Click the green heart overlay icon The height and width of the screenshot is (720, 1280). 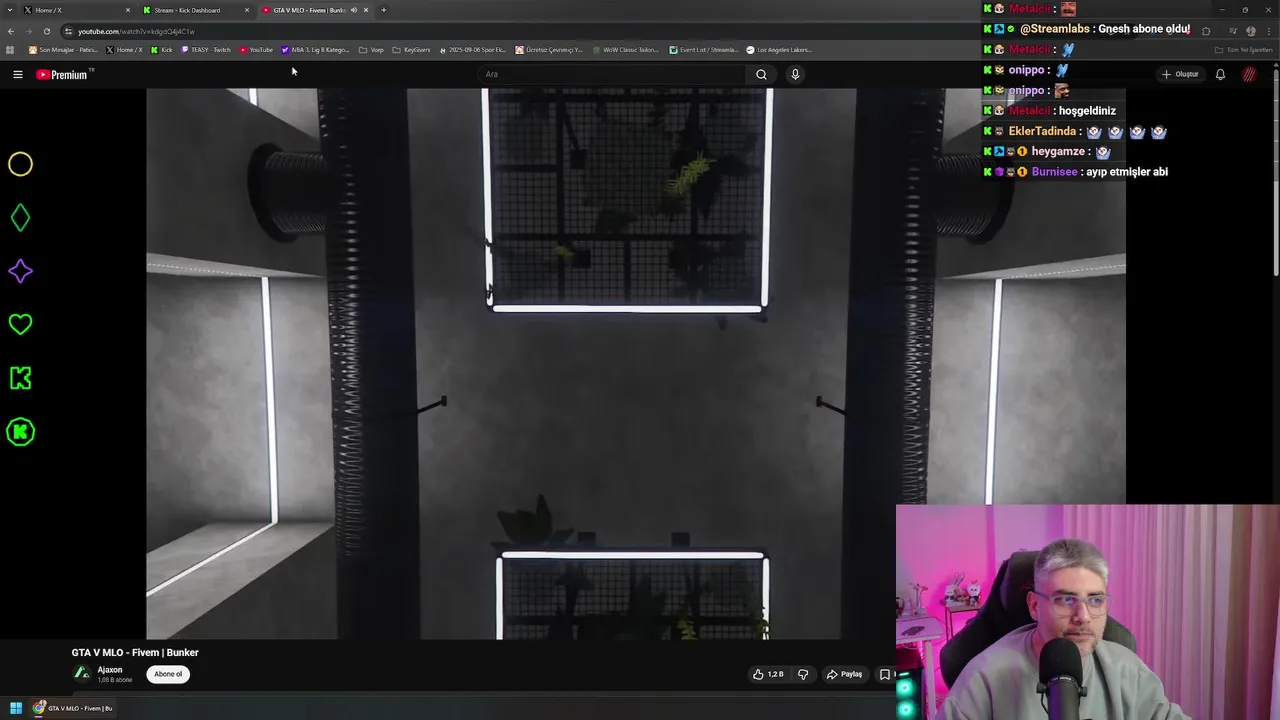20,324
